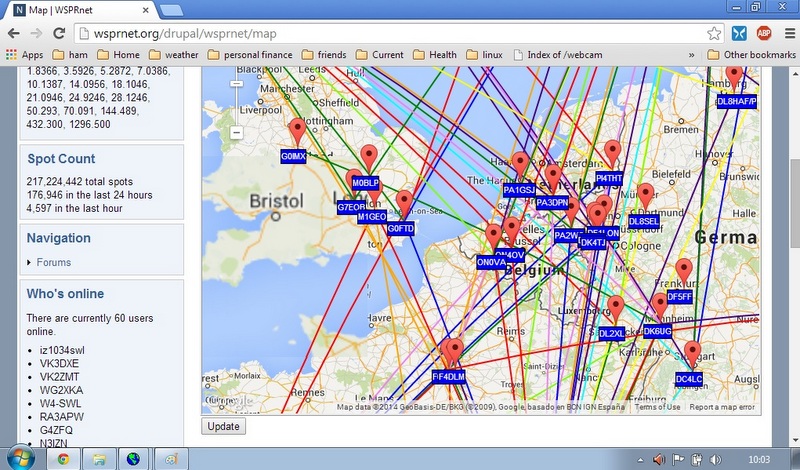Viewport: 800px width, 470px height.
Task: Bookmark page with the star icon
Action: coord(714,33)
